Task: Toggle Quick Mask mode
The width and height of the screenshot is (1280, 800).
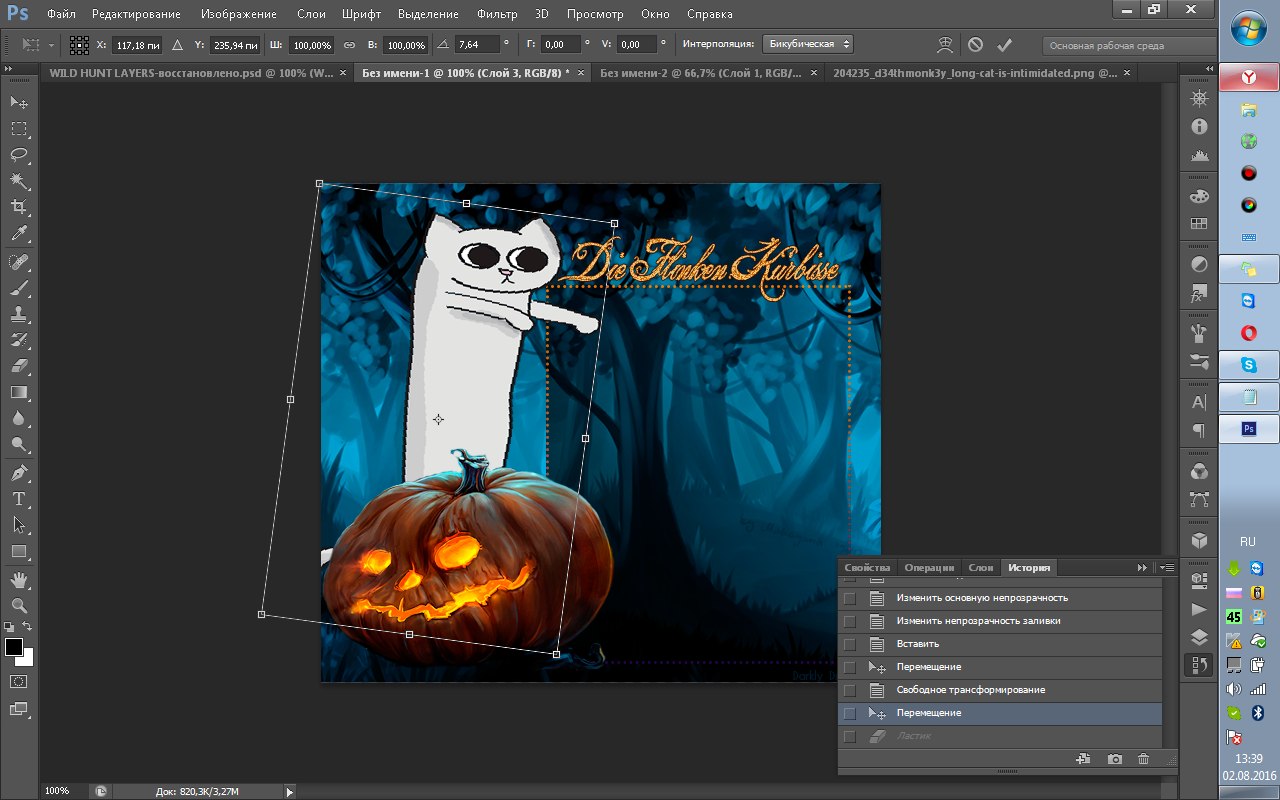Action: click(x=19, y=681)
